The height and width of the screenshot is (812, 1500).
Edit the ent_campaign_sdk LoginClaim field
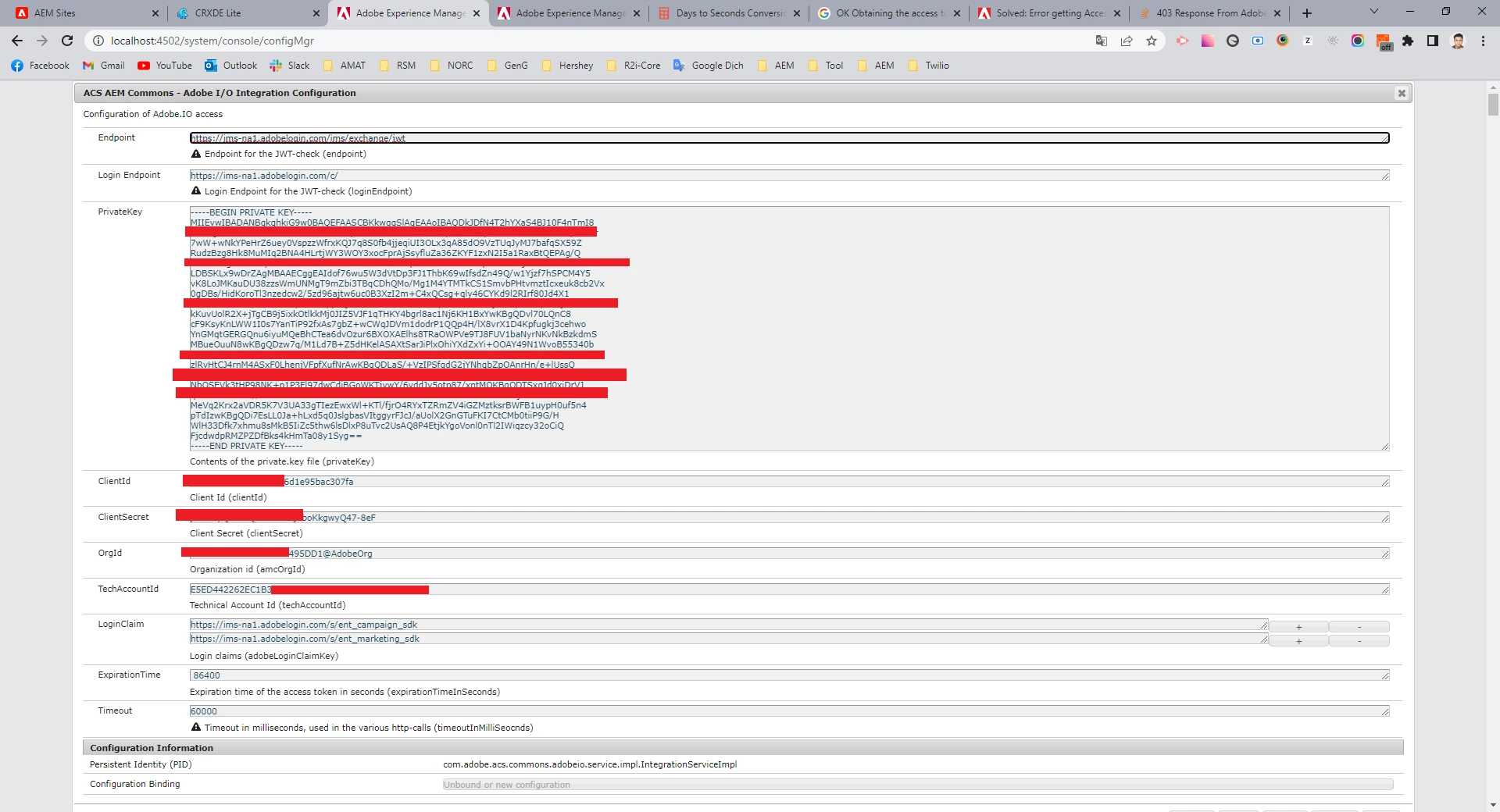pyautogui.click(x=729, y=625)
